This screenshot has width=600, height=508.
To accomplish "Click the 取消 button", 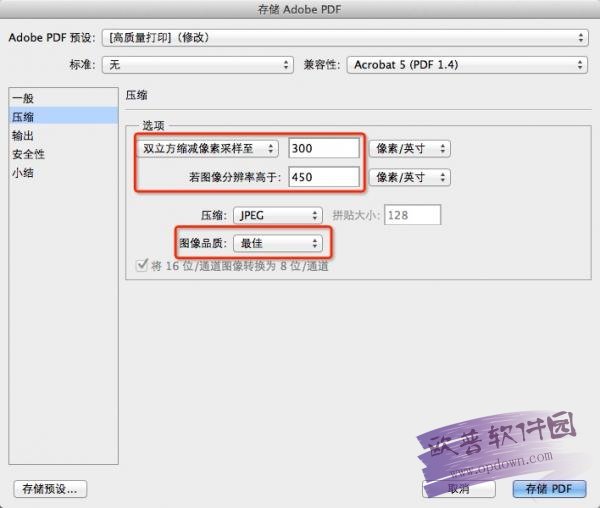I will (459, 489).
